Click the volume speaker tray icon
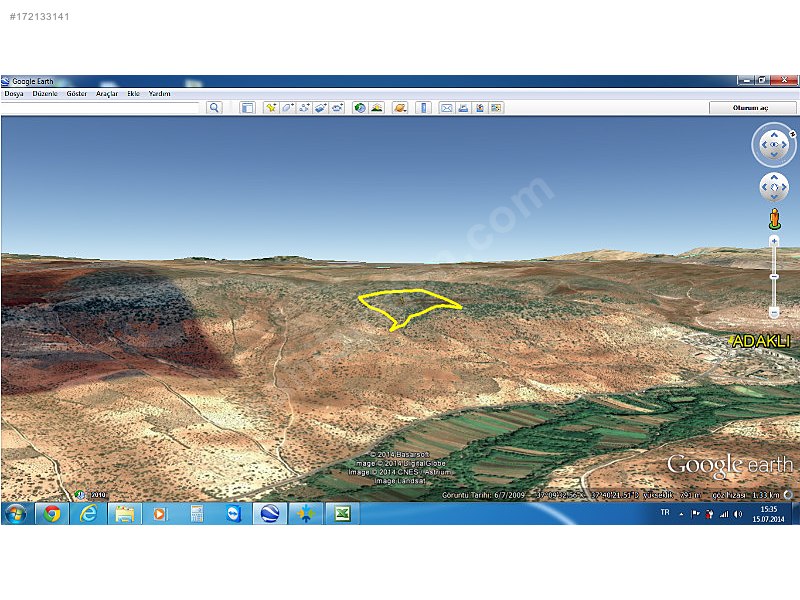The height and width of the screenshot is (600, 800). pyautogui.click(x=738, y=514)
